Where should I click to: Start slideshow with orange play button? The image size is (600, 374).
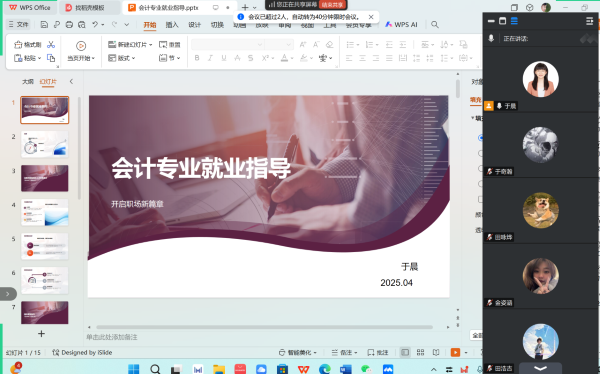click(x=455, y=352)
